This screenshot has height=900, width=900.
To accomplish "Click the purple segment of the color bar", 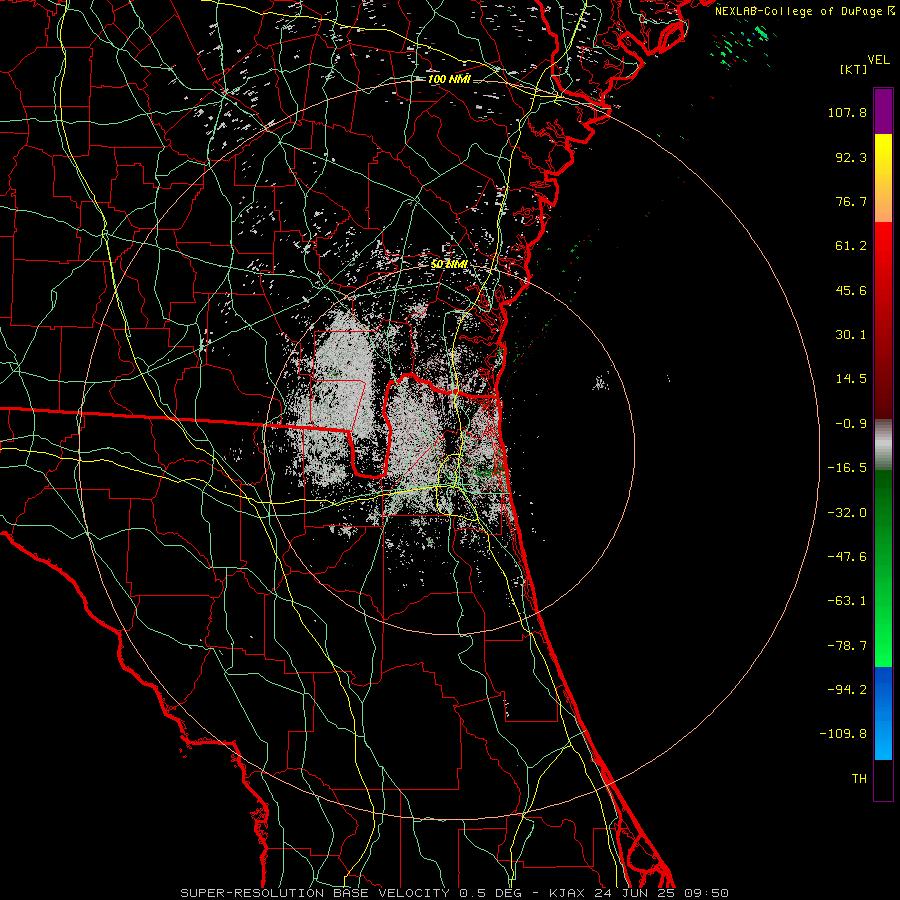I will (x=883, y=111).
